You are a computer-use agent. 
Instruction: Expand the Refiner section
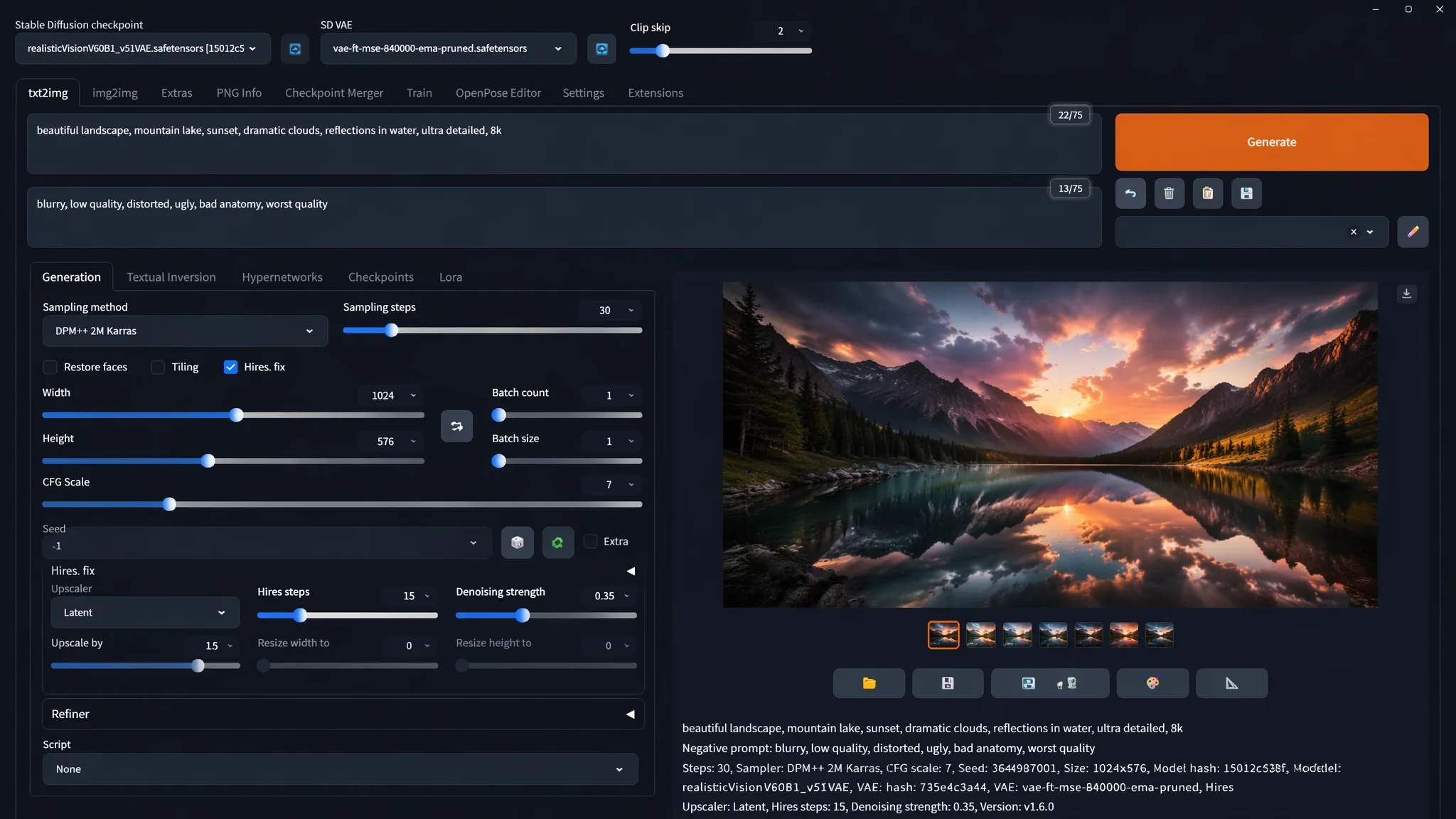pyautogui.click(x=343, y=714)
